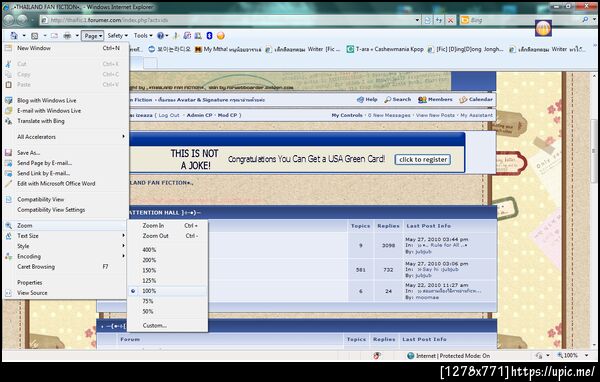The image size is (600, 382).
Task: Open the View New Posts link
Action: pos(435,115)
